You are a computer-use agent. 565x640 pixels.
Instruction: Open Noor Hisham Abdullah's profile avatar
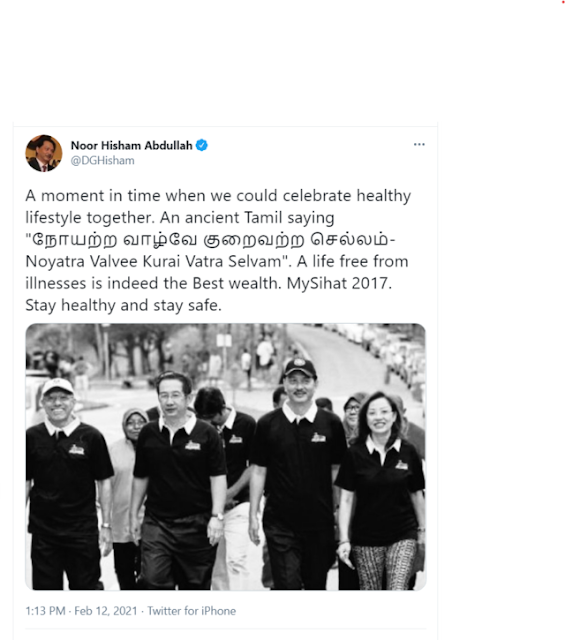tap(44, 153)
